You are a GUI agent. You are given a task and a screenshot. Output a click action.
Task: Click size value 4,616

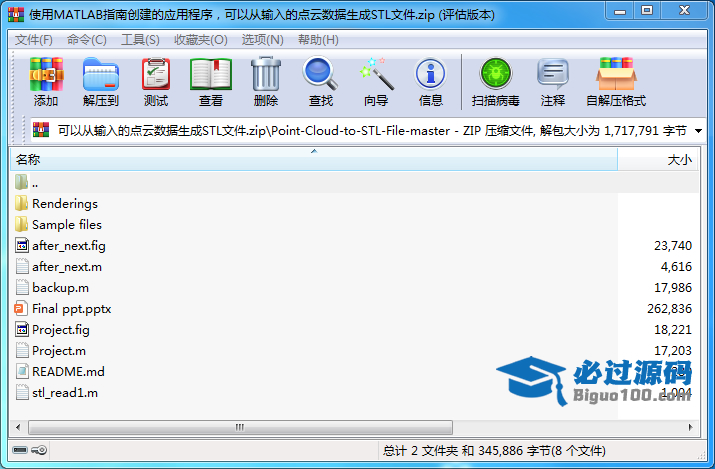point(676,267)
